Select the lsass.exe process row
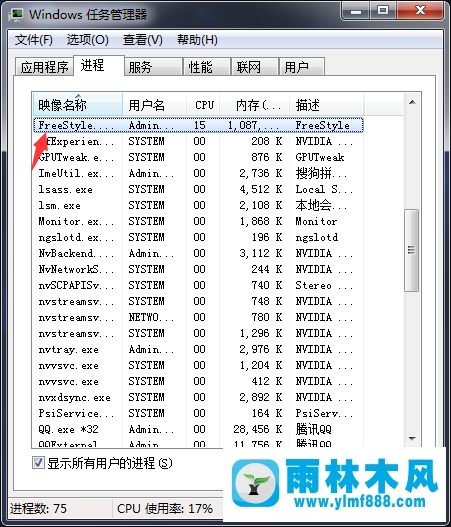The image size is (451, 527). point(198,189)
